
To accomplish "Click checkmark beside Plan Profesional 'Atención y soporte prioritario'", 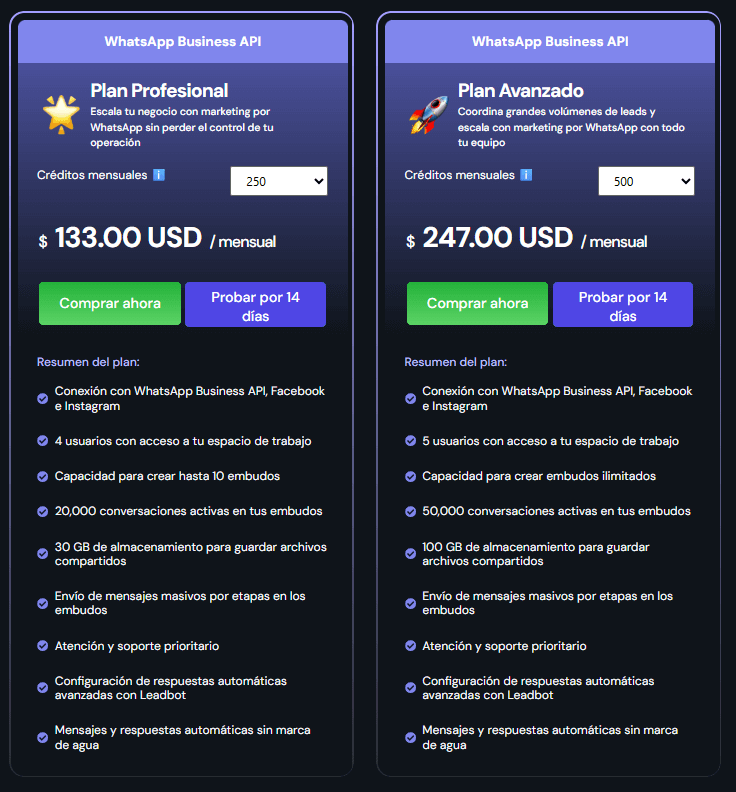I will click(43, 646).
